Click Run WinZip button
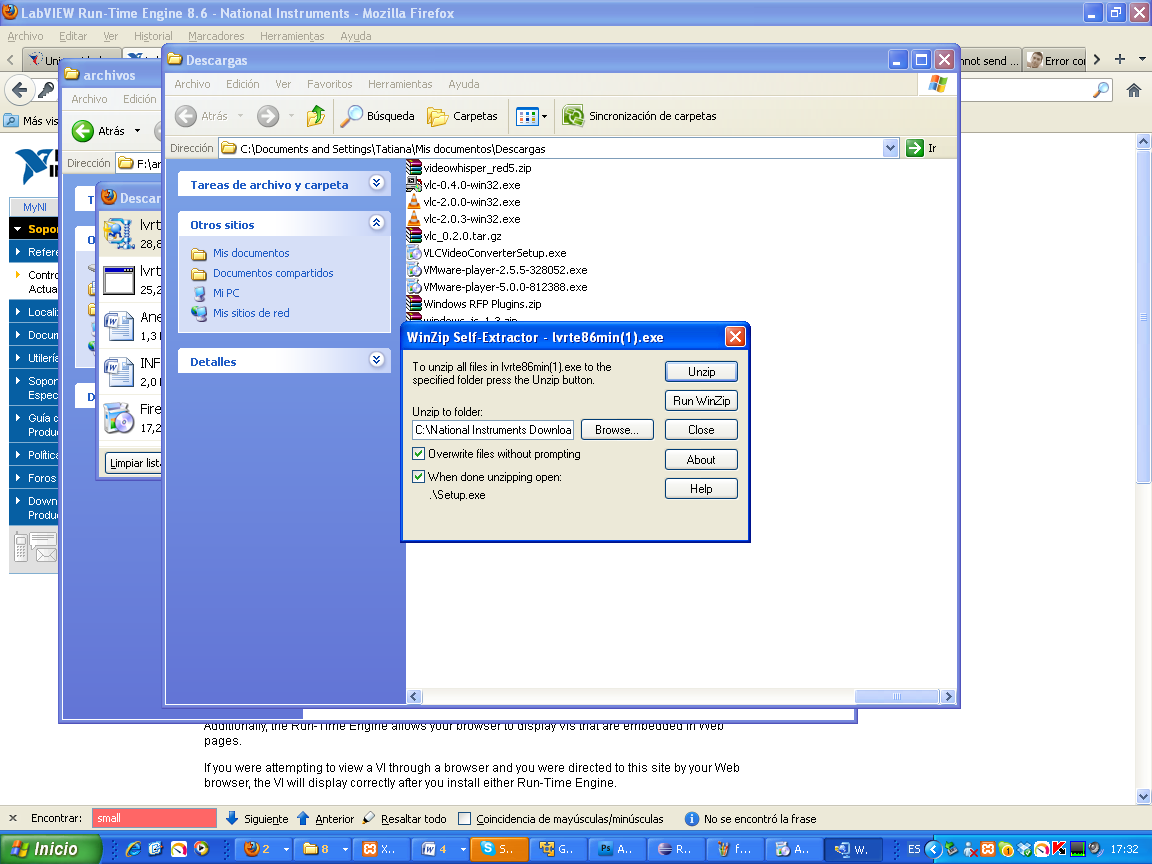 pos(701,400)
